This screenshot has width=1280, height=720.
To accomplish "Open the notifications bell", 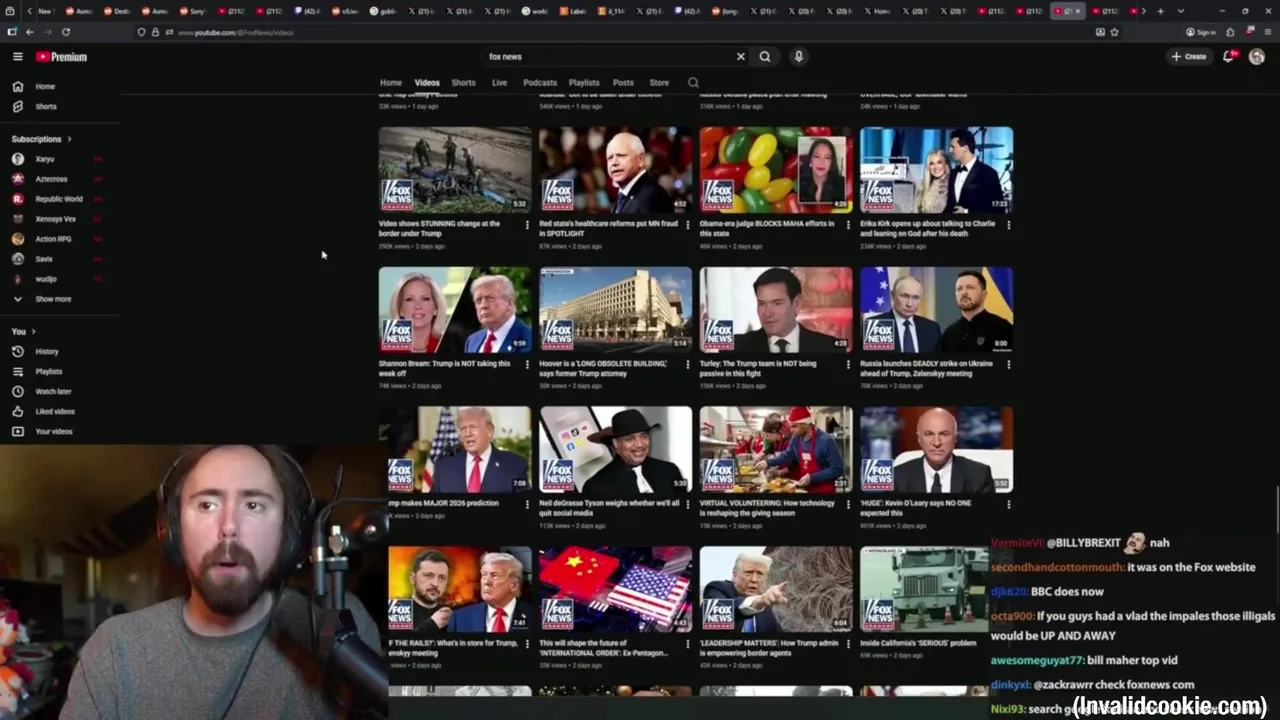I will pos(1229,57).
